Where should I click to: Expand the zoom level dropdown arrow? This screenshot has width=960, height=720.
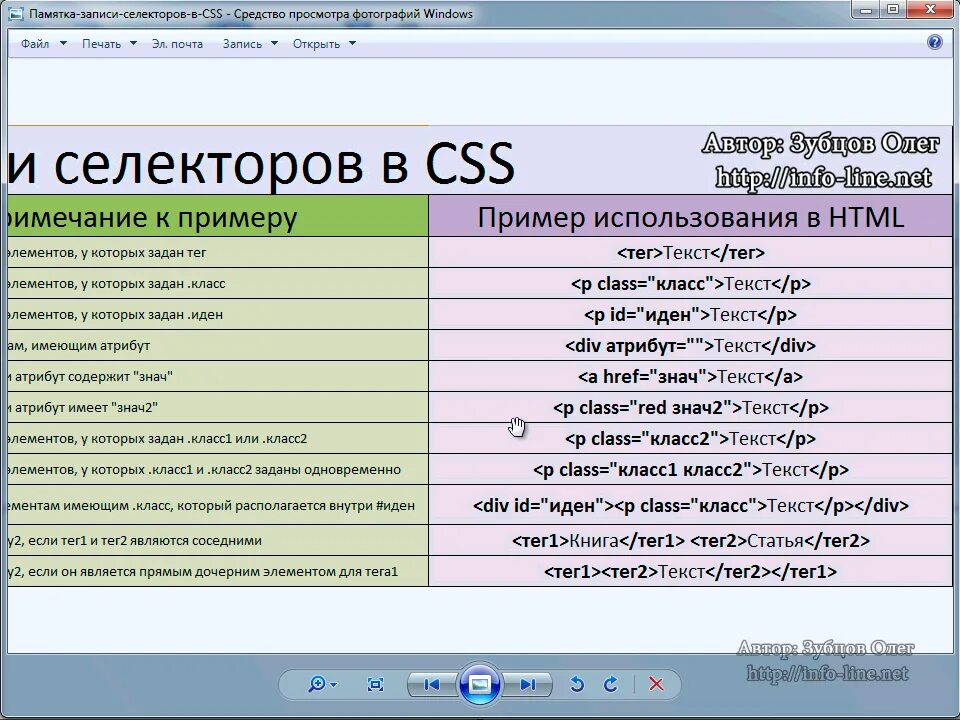[x=334, y=684]
